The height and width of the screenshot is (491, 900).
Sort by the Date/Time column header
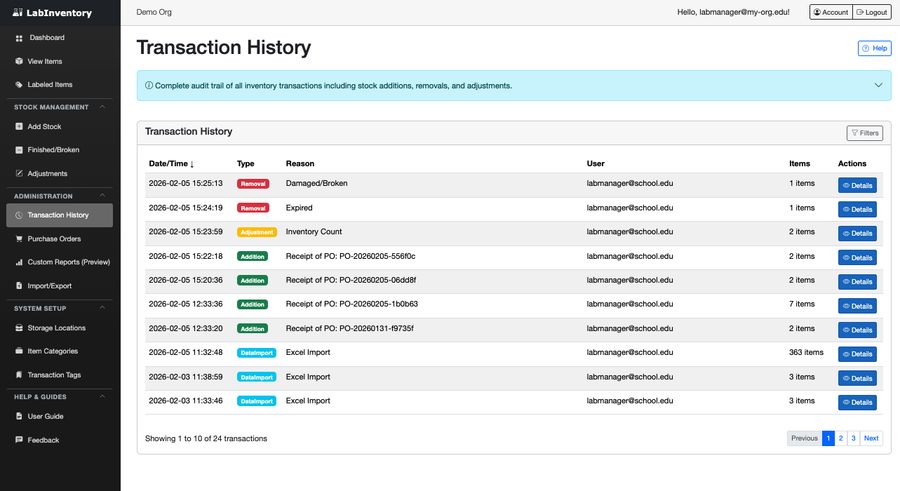pos(171,164)
